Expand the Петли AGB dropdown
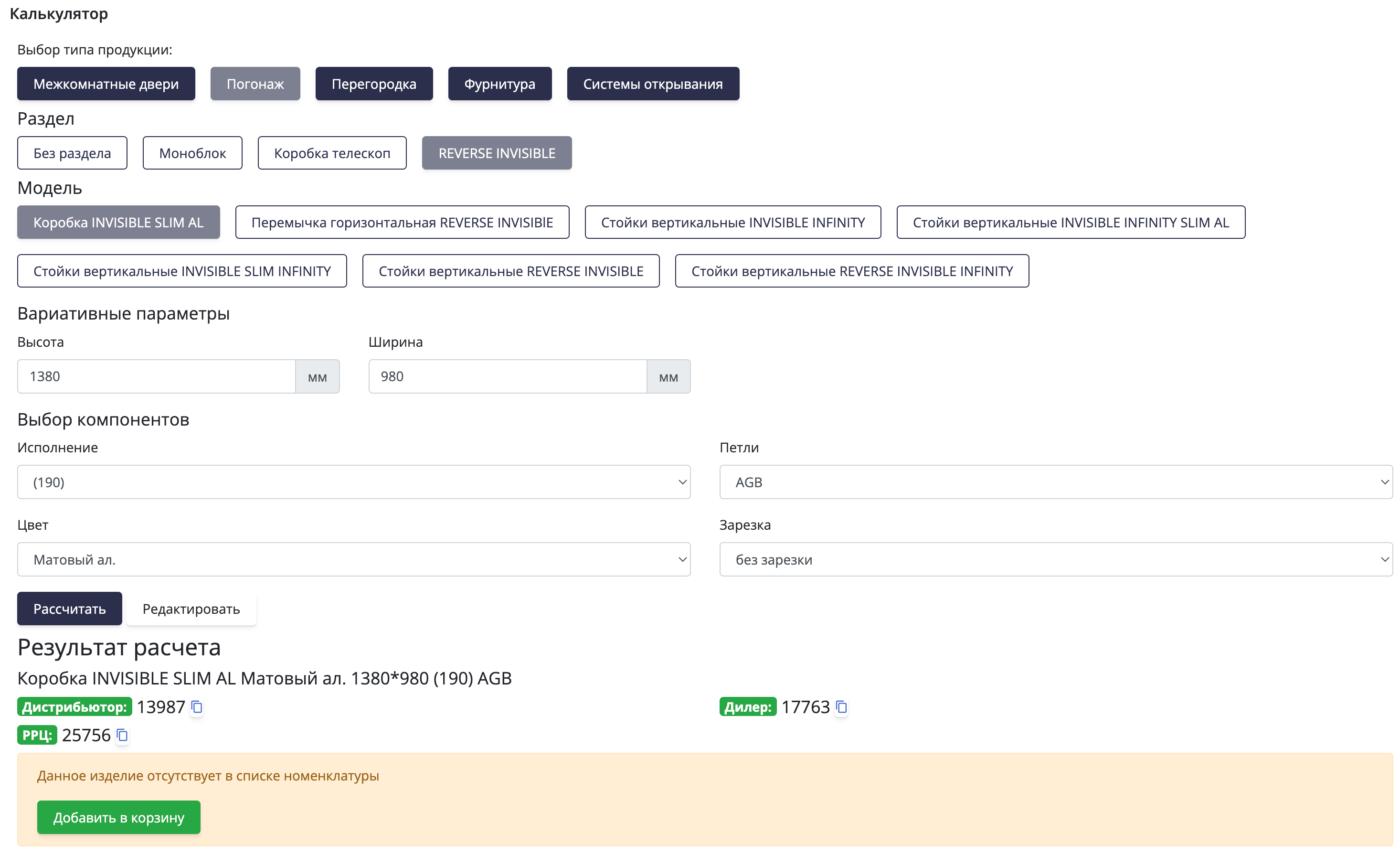 point(1055,482)
